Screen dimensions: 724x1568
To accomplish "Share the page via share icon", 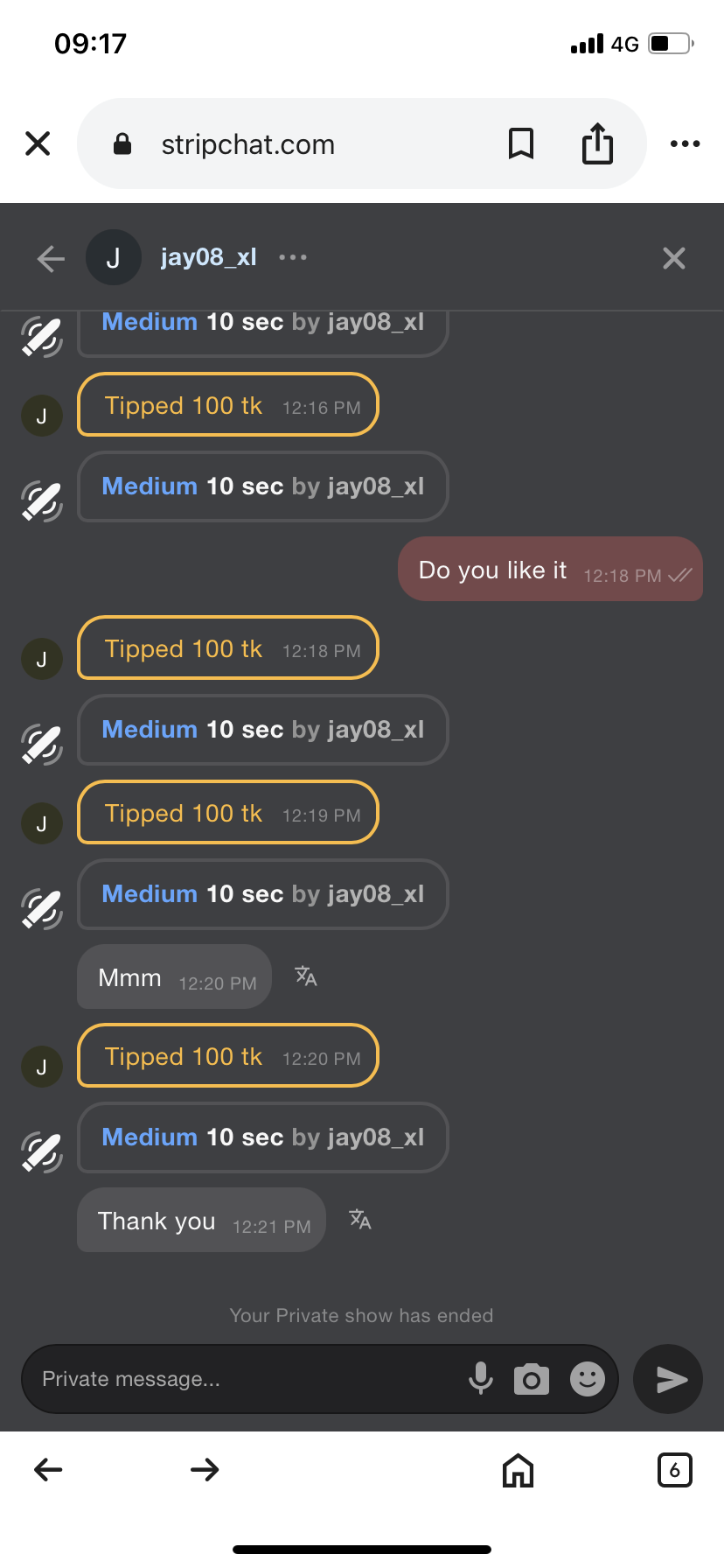I will (597, 143).
